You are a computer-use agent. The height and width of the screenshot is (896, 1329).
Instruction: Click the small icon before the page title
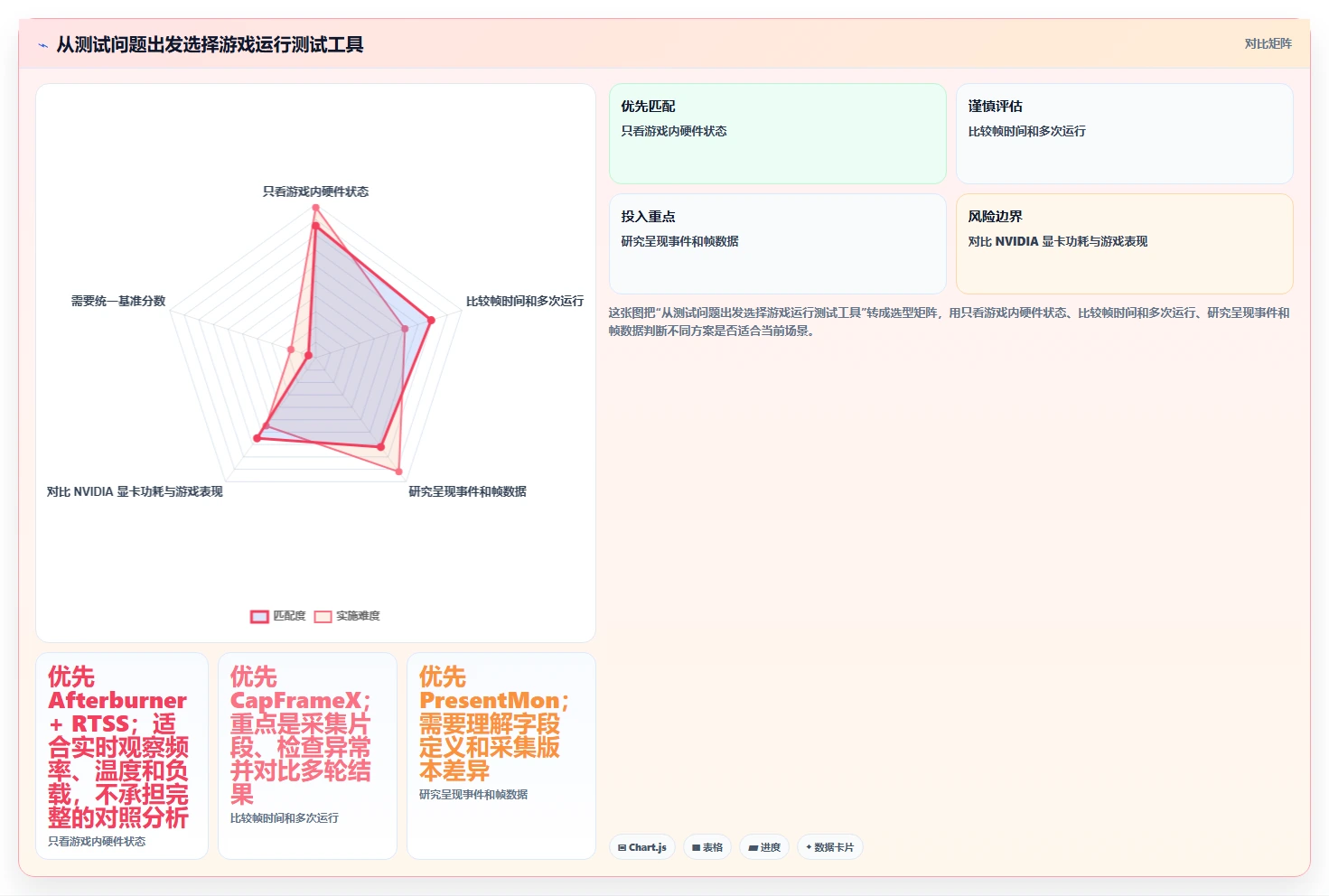click(x=42, y=45)
